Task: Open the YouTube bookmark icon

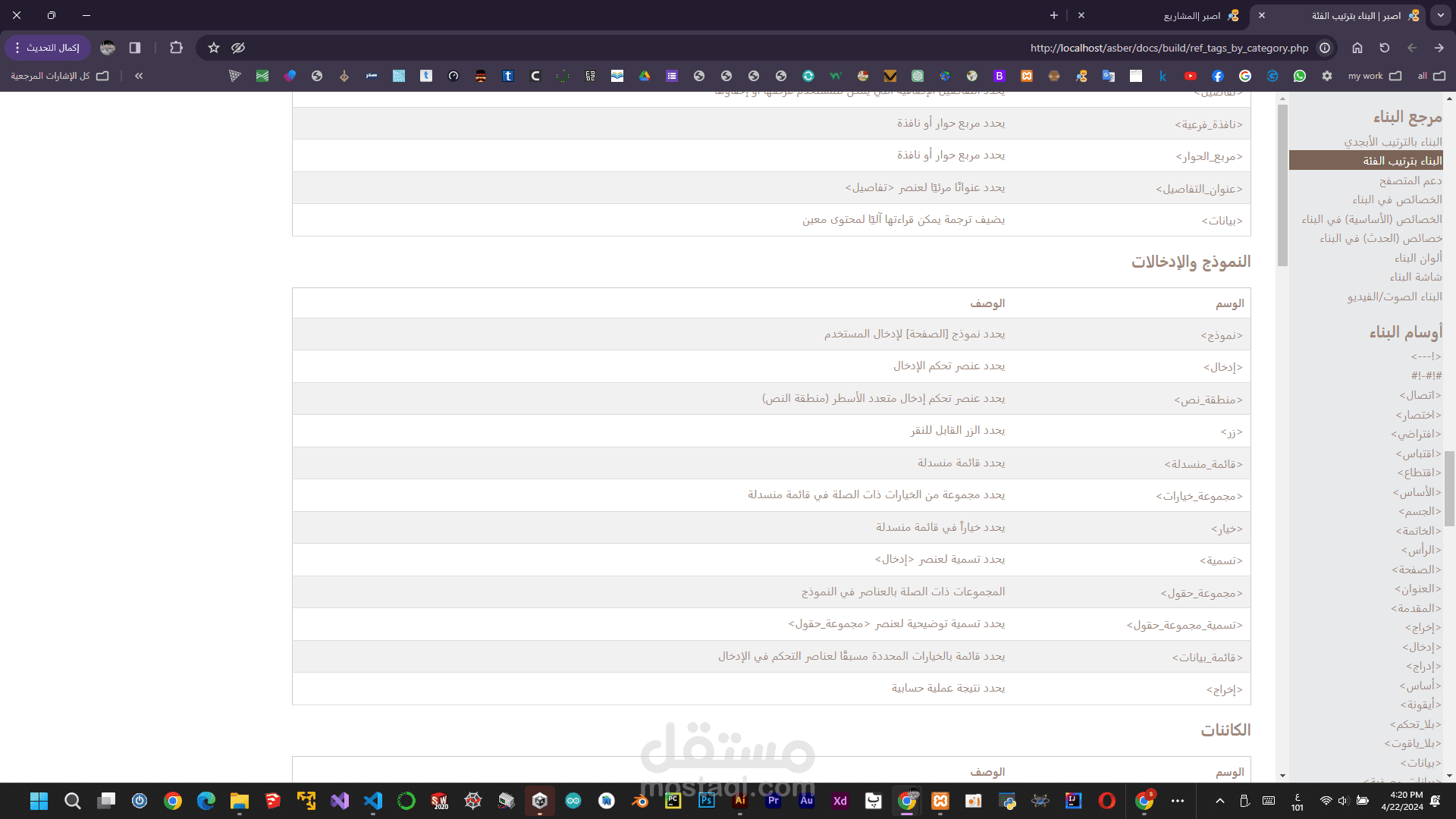Action: click(x=1191, y=76)
